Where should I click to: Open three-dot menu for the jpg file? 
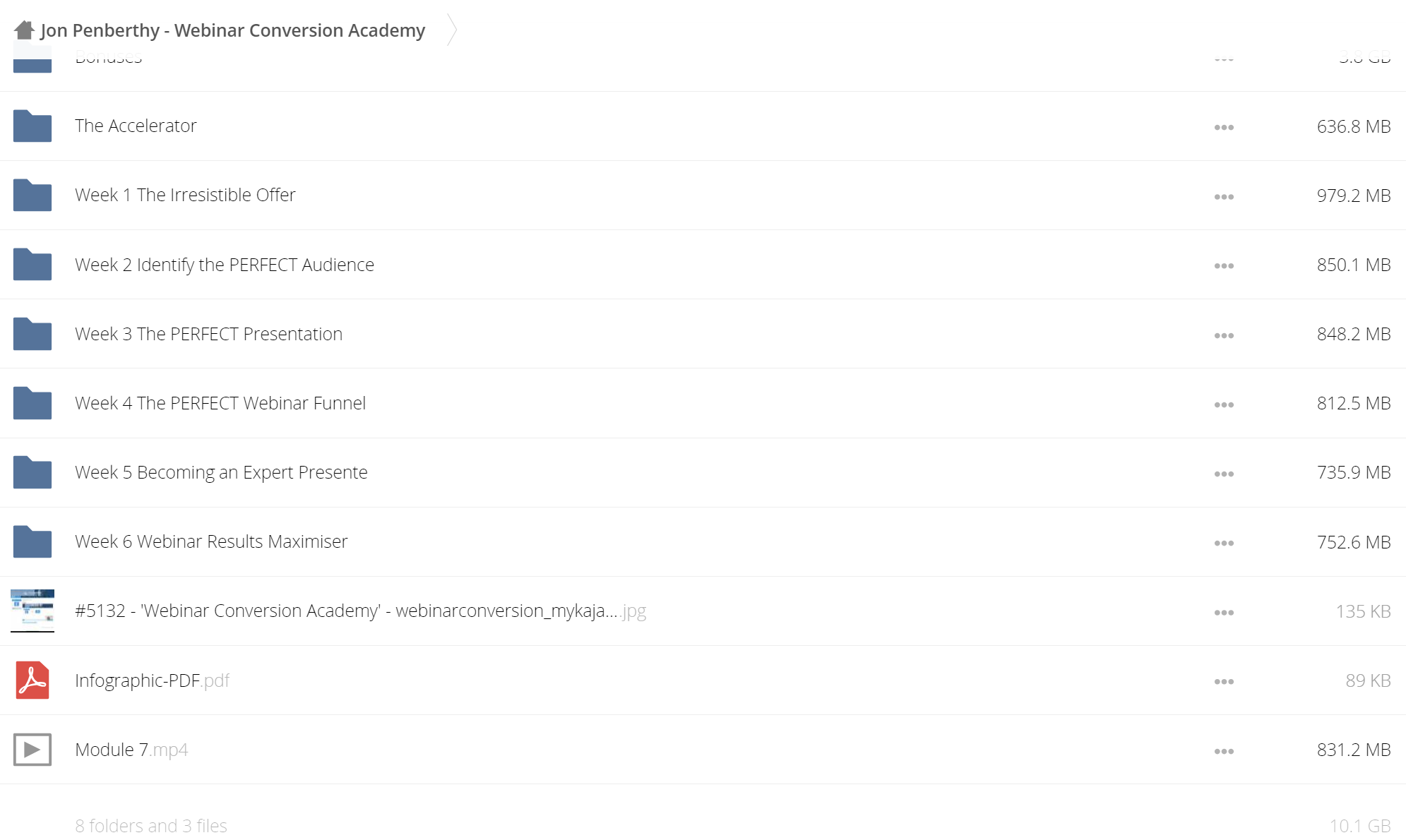tap(1224, 613)
